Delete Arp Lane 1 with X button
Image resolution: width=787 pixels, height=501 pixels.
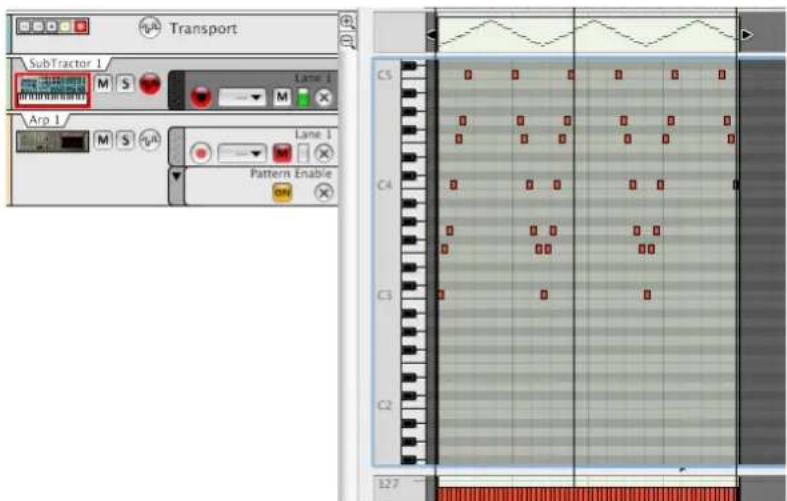[324, 153]
